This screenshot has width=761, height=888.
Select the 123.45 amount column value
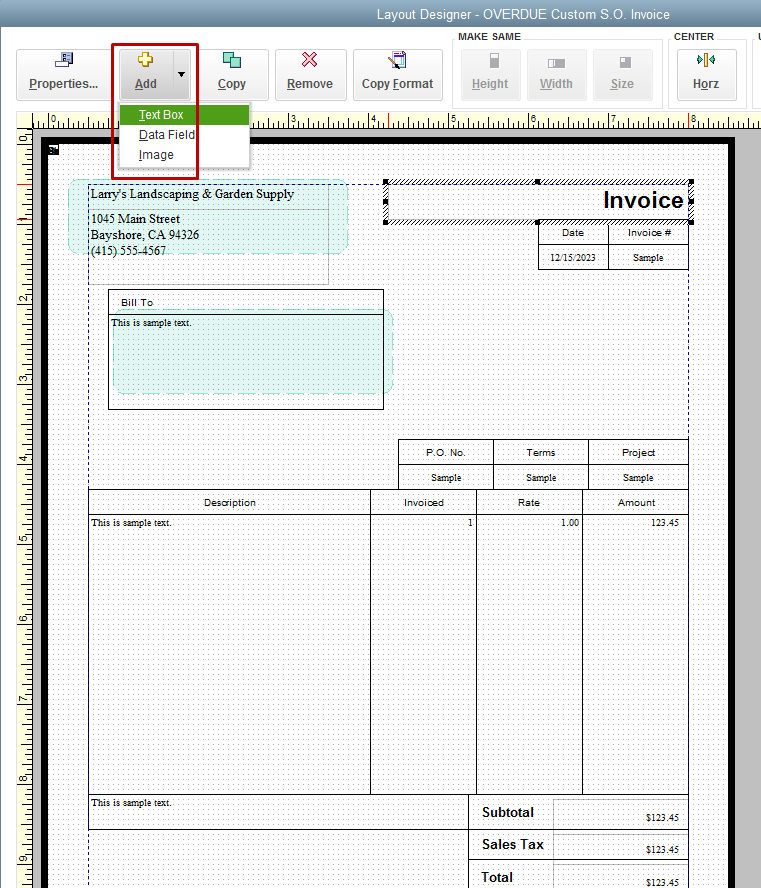point(664,523)
